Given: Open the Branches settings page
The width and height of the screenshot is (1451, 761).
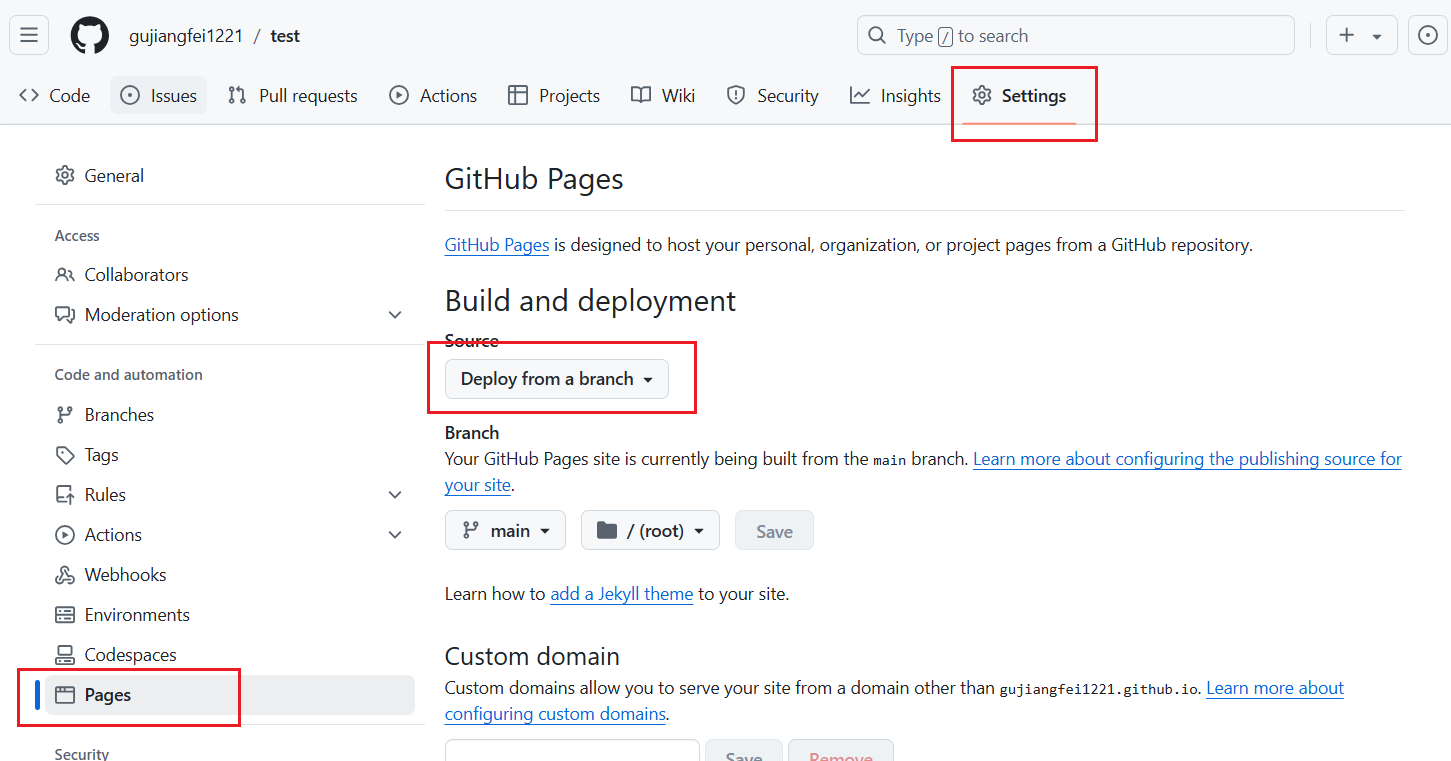Looking at the screenshot, I should pos(119,415).
